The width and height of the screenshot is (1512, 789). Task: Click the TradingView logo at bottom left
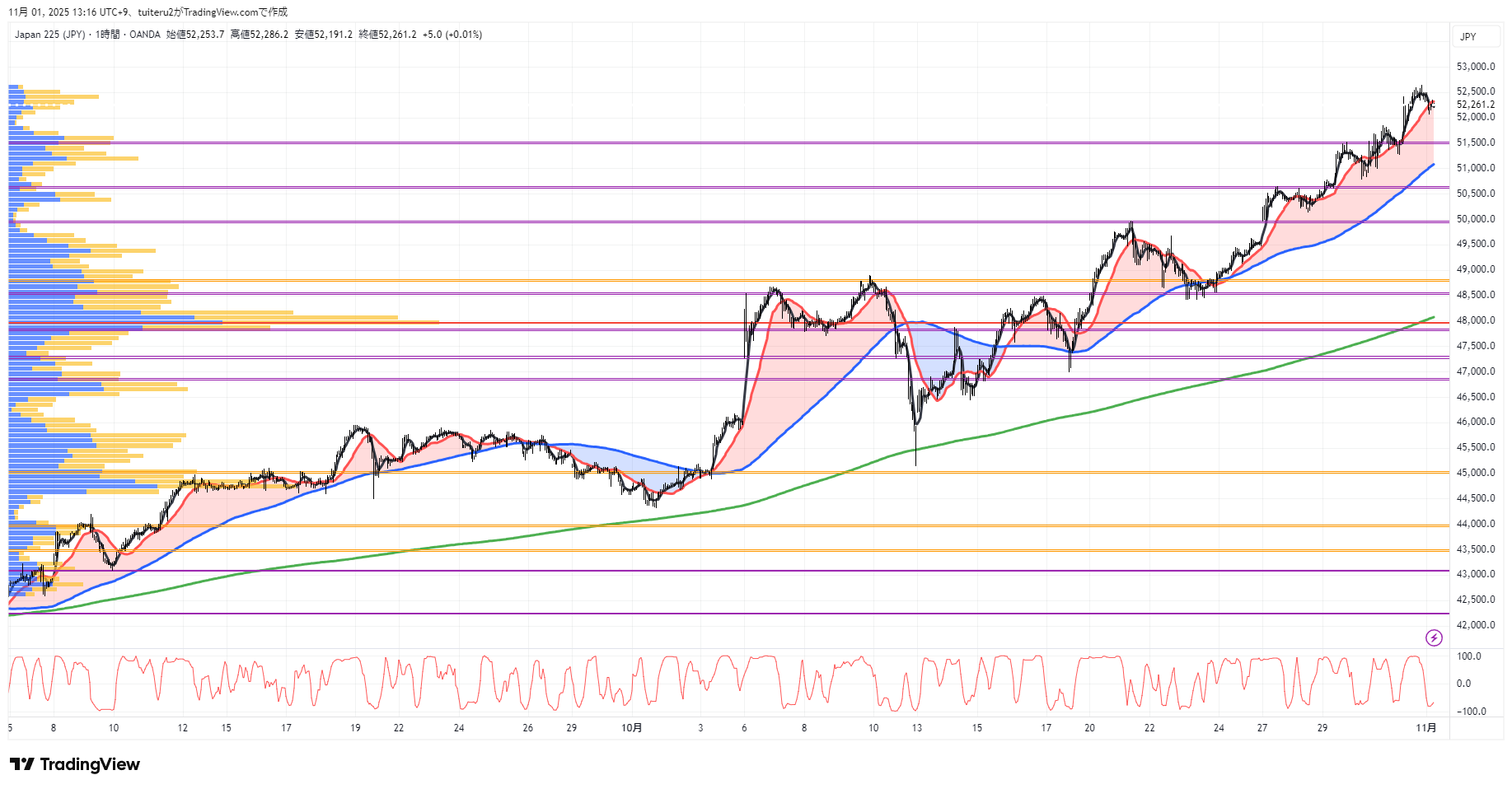point(75,764)
